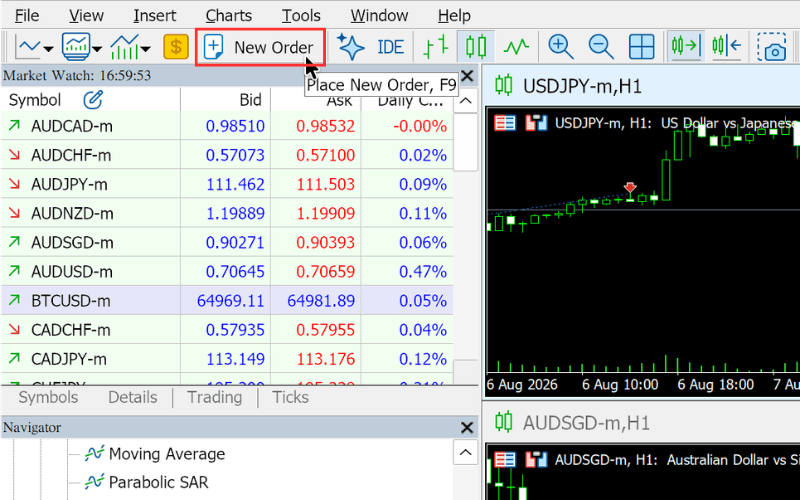
Task: Select the AUDNZD-m symbol row
Action: [x=227, y=213]
